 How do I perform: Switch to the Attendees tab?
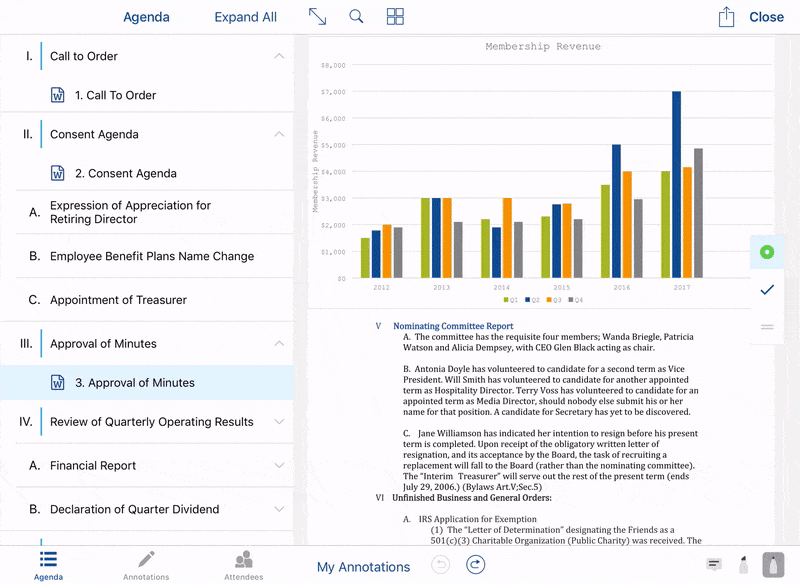point(243,565)
